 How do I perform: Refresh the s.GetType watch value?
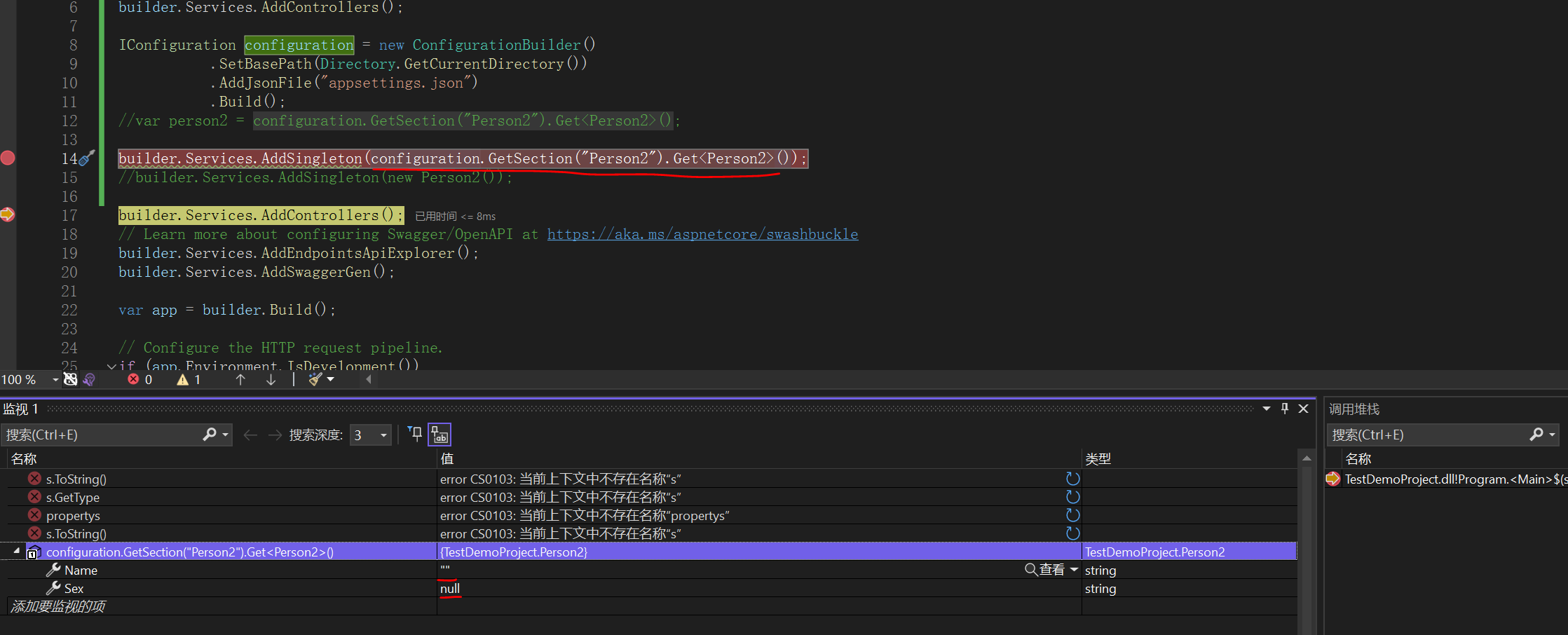(1072, 497)
